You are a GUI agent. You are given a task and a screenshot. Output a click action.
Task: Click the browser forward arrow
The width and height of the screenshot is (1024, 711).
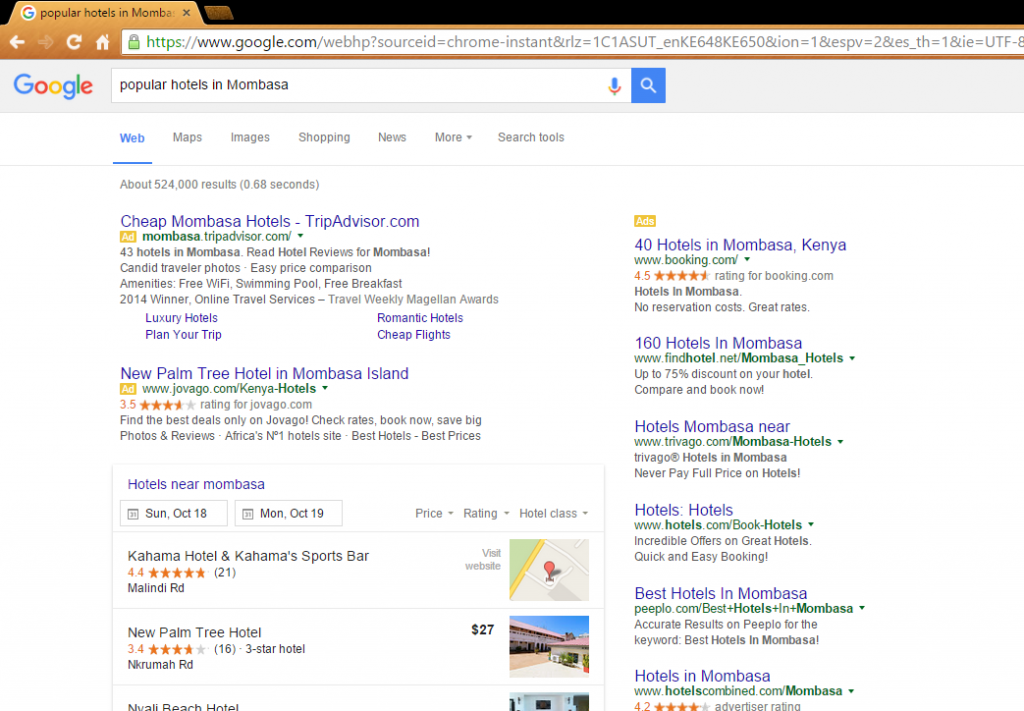tap(46, 42)
